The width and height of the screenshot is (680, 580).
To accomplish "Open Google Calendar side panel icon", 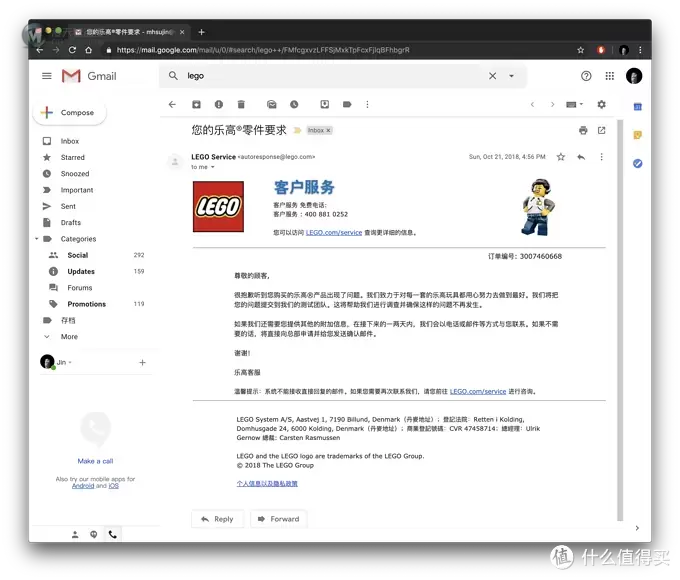I will pos(637,107).
